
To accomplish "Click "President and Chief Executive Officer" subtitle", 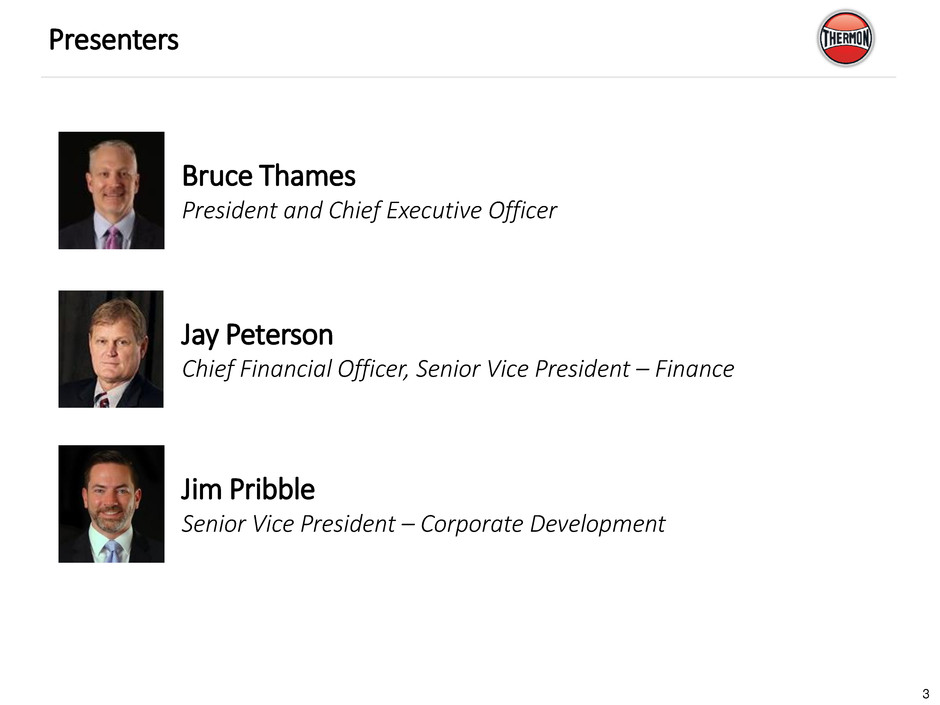I will click(369, 212).
